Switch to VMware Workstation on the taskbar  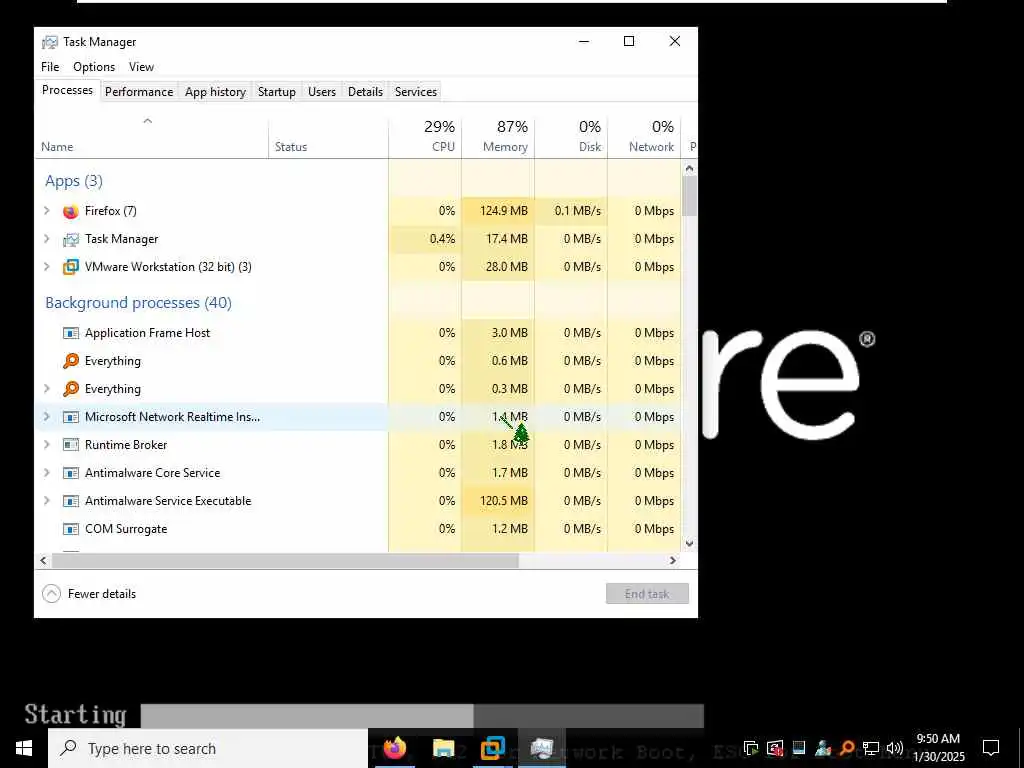(x=492, y=748)
